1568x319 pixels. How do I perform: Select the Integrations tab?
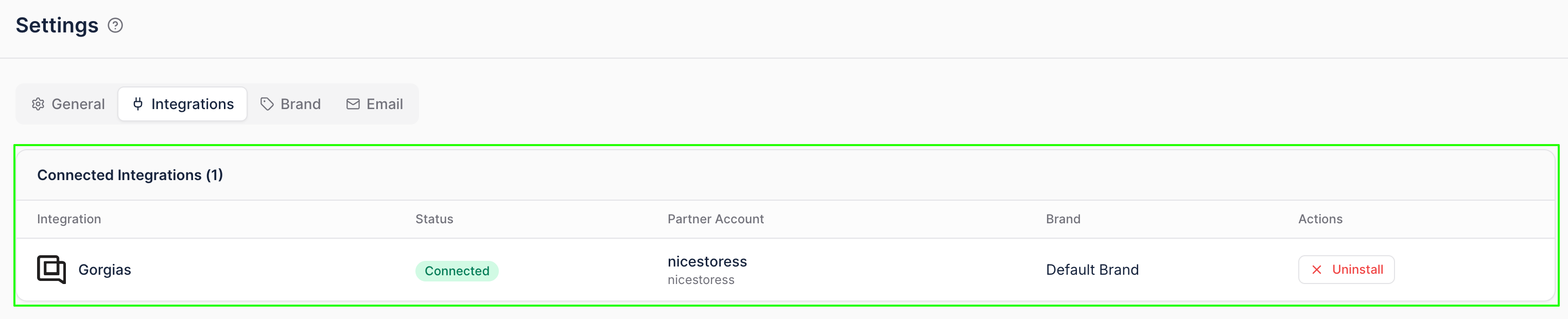click(183, 104)
